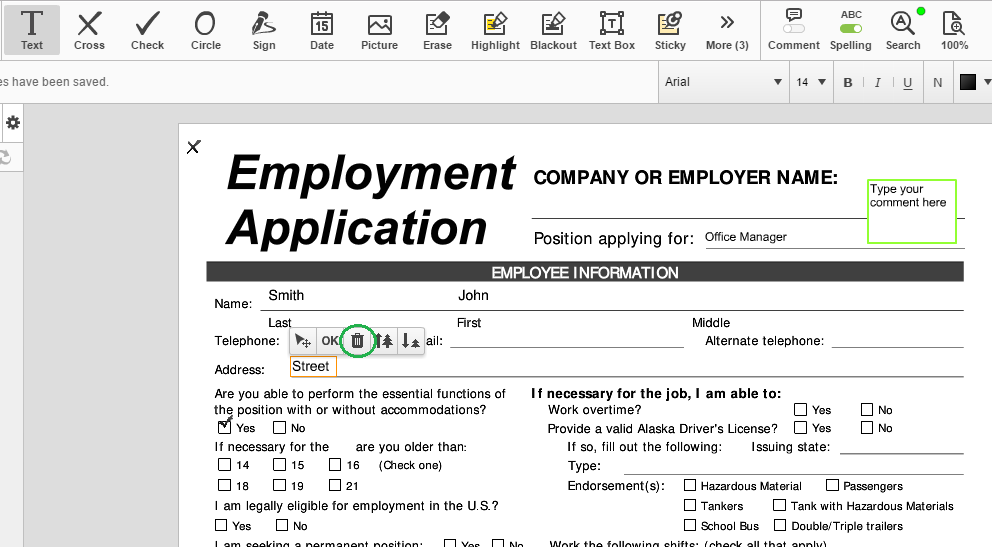This screenshot has width=992, height=547.
Task: Click the Office Manager text
Action: point(745,237)
